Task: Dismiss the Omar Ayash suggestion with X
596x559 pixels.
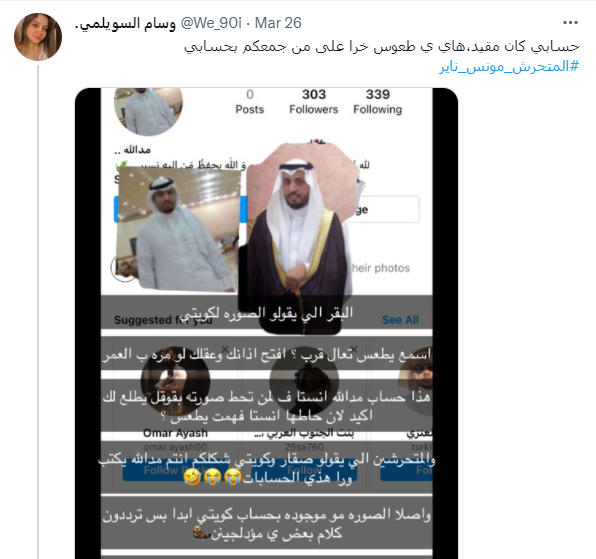Action: tap(225, 349)
